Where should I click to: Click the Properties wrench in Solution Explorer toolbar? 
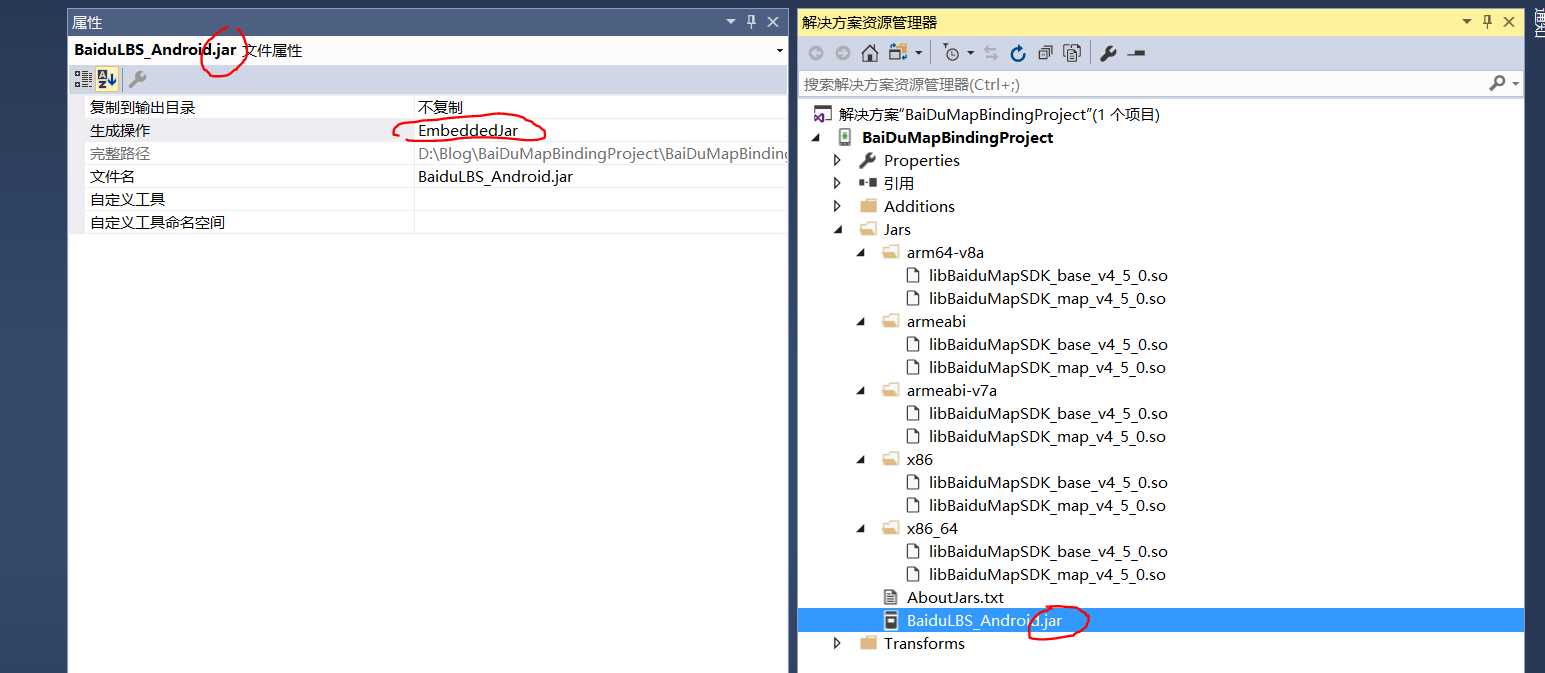1108,53
